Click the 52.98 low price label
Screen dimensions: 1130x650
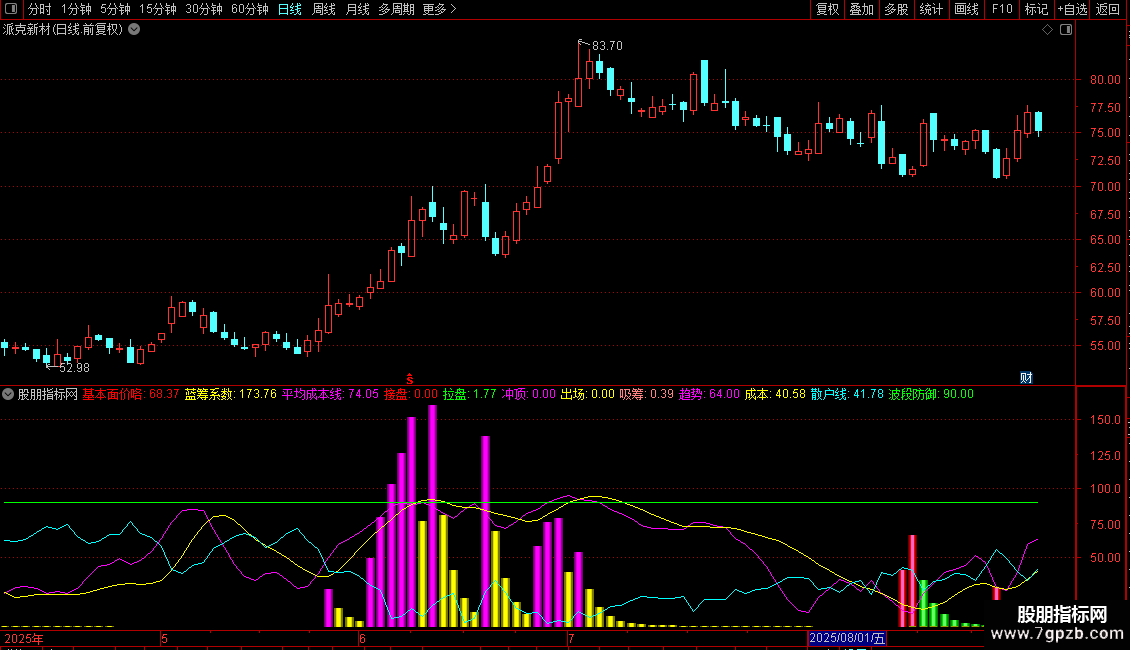tap(74, 368)
